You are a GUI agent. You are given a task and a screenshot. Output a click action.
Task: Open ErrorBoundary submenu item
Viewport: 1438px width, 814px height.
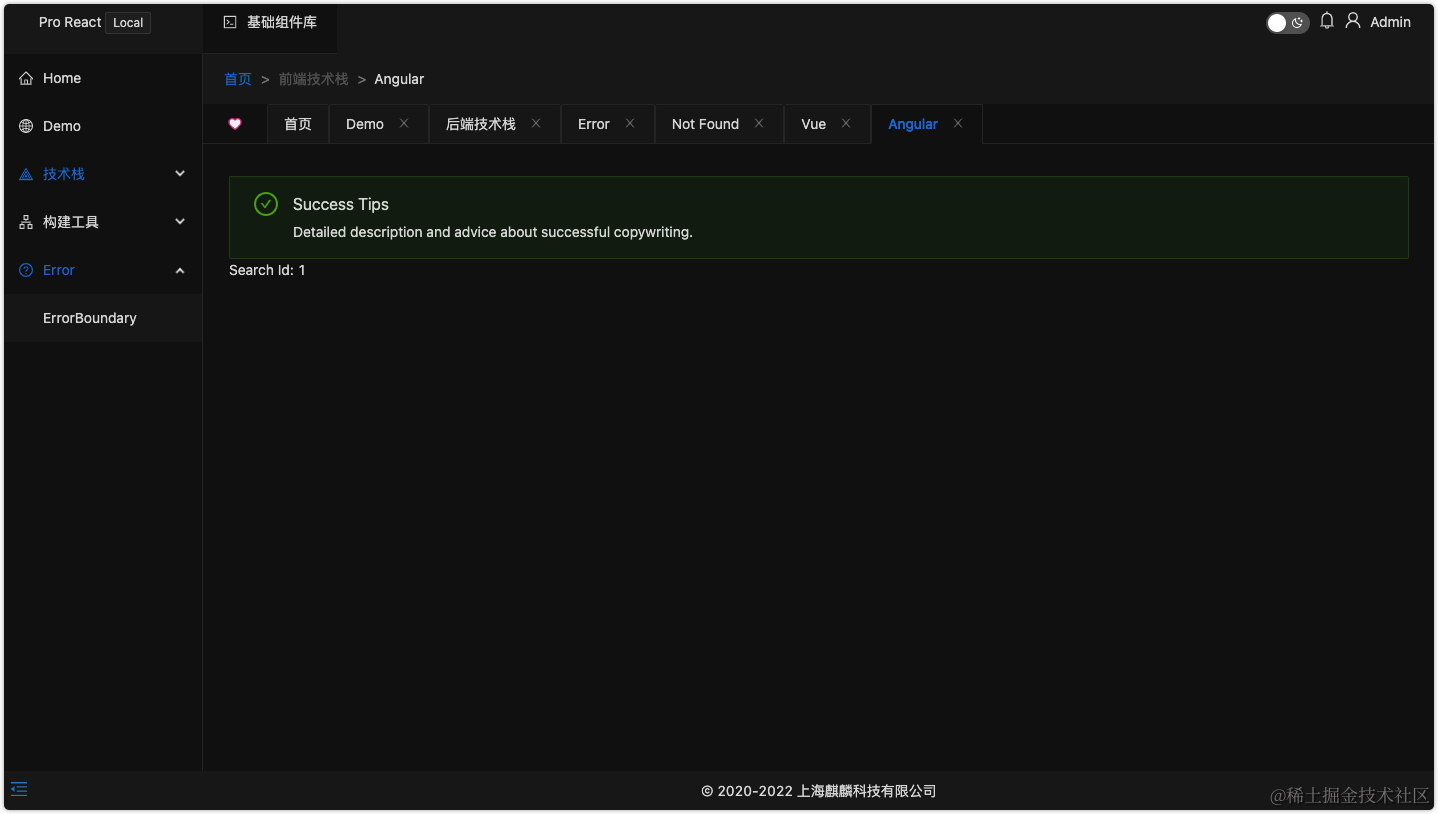[x=103, y=318]
